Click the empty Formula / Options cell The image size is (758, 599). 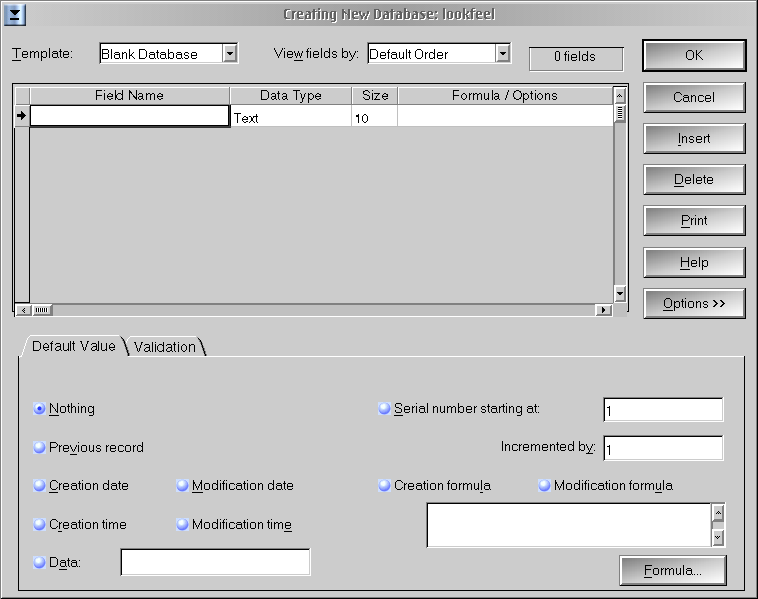(x=505, y=116)
